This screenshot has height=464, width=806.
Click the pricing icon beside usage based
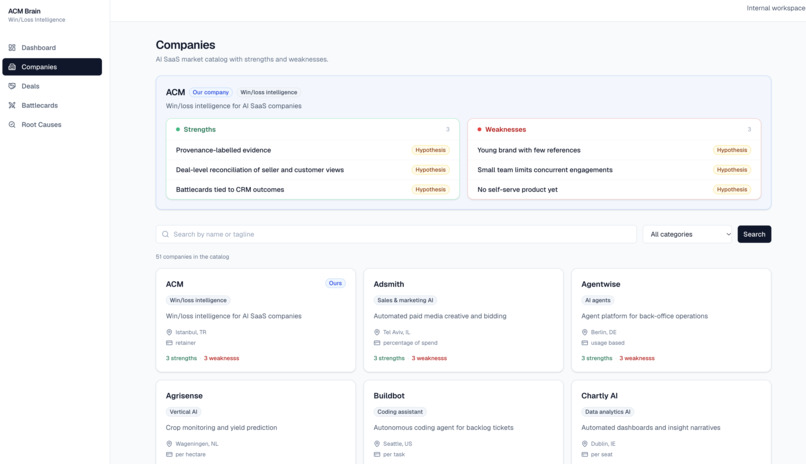584,343
